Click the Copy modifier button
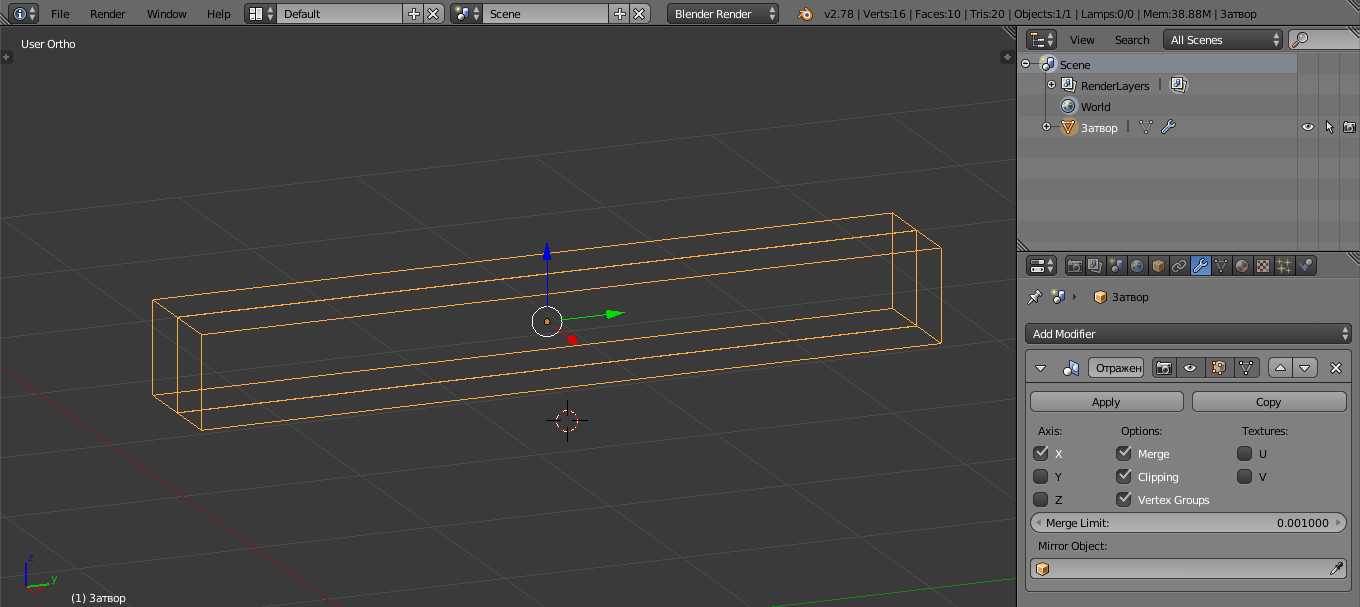Image resolution: width=1360 pixels, height=607 pixels. coord(1268,402)
